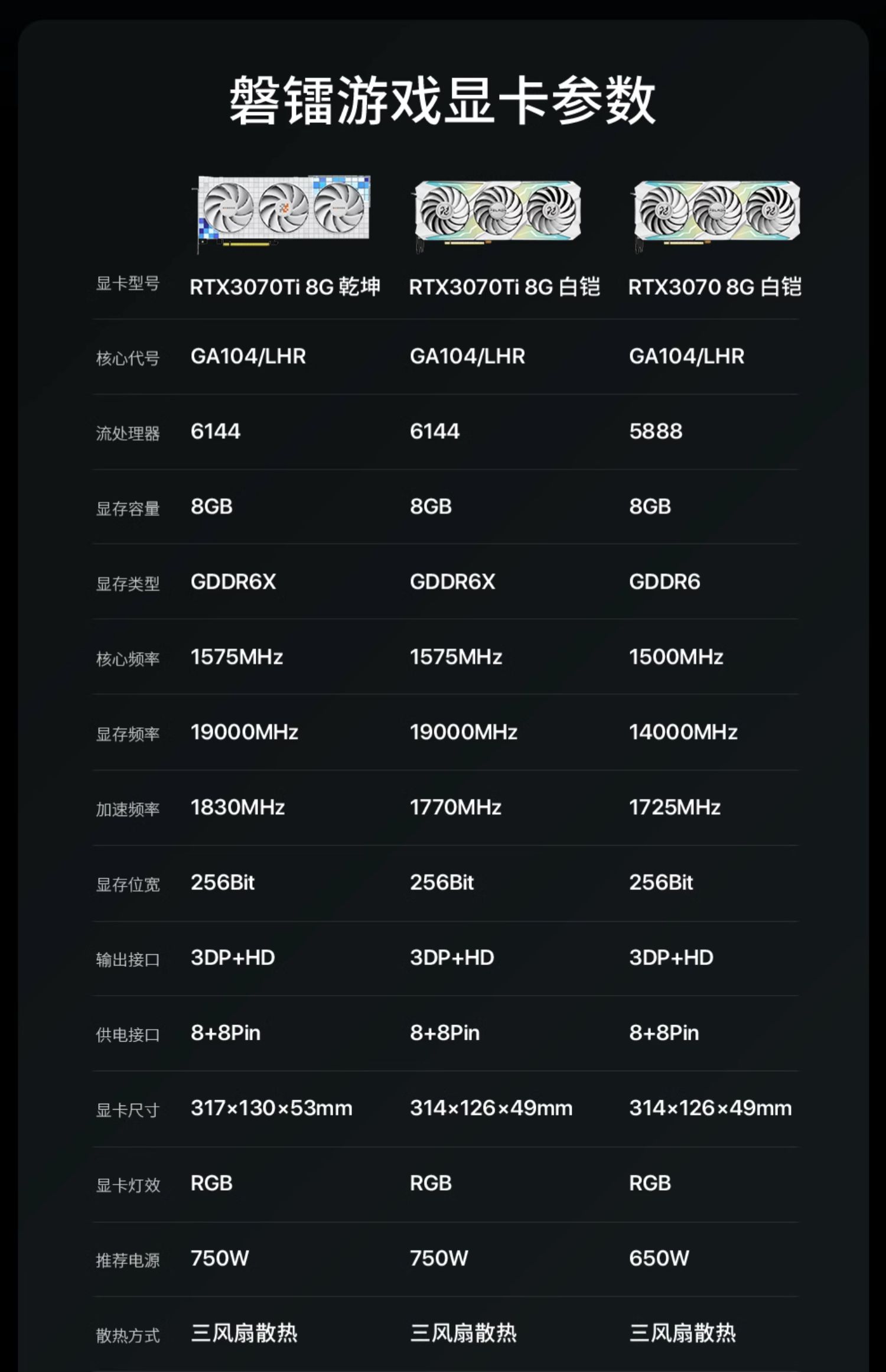The height and width of the screenshot is (1372, 886).
Task: Click the RTX3070Ti 白铠 graphics card image
Action: pyautogui.click(x=497, y=214)
